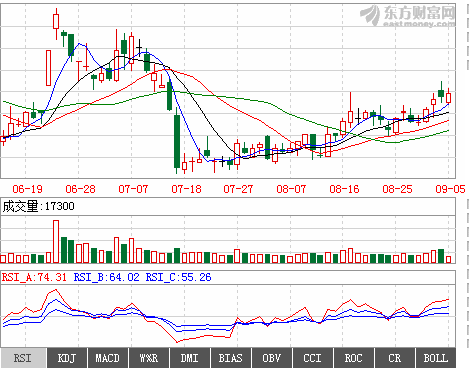Switch to the KDJ indicator tab
The width and height of the screenshot is (469, 375).
click(67, 358)
